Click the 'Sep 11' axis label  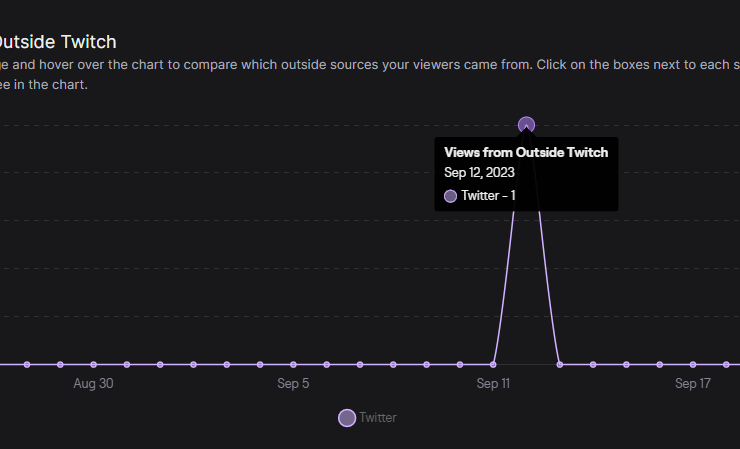pos(493,383)
